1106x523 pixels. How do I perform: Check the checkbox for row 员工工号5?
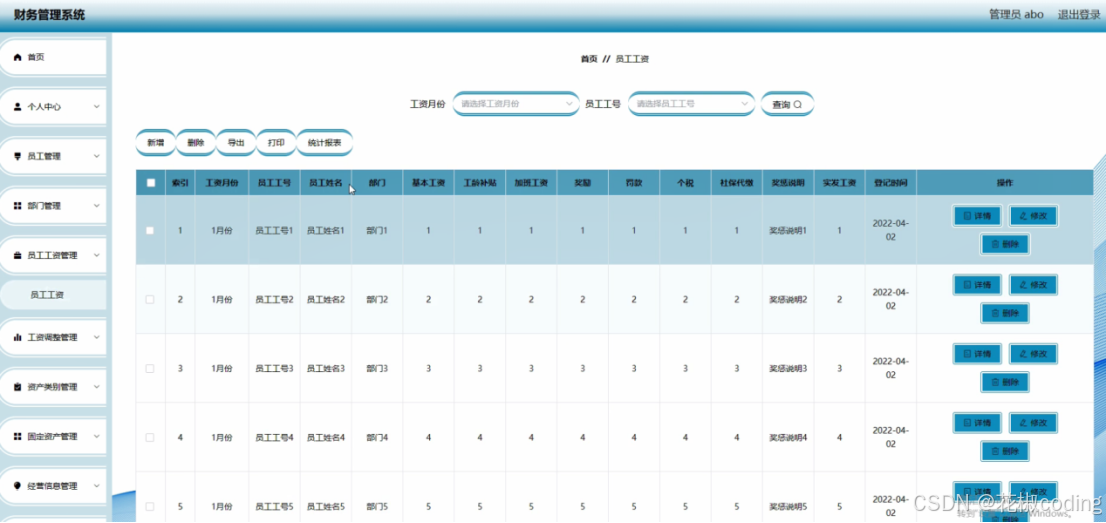pyautogui.click(x=150, y=506)
